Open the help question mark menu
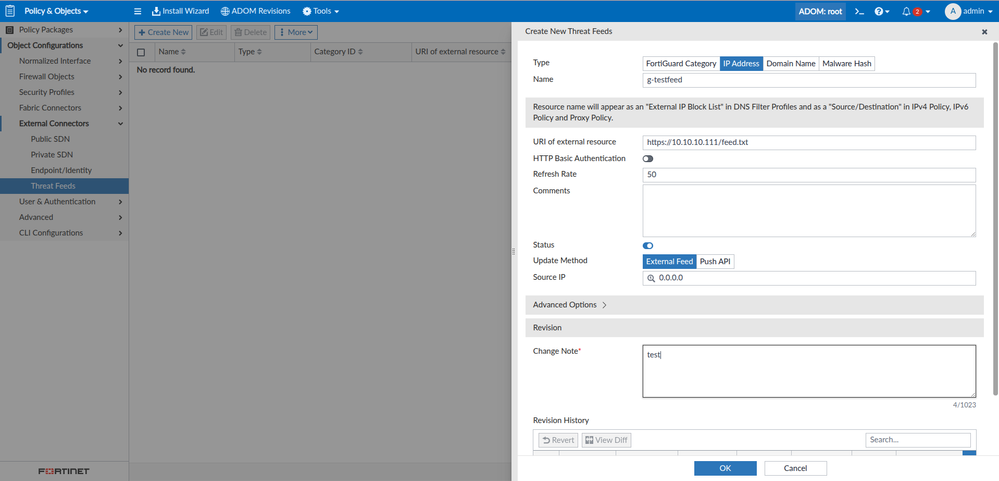999x481 pixels. pyautogui.click(x=881, y=11)
